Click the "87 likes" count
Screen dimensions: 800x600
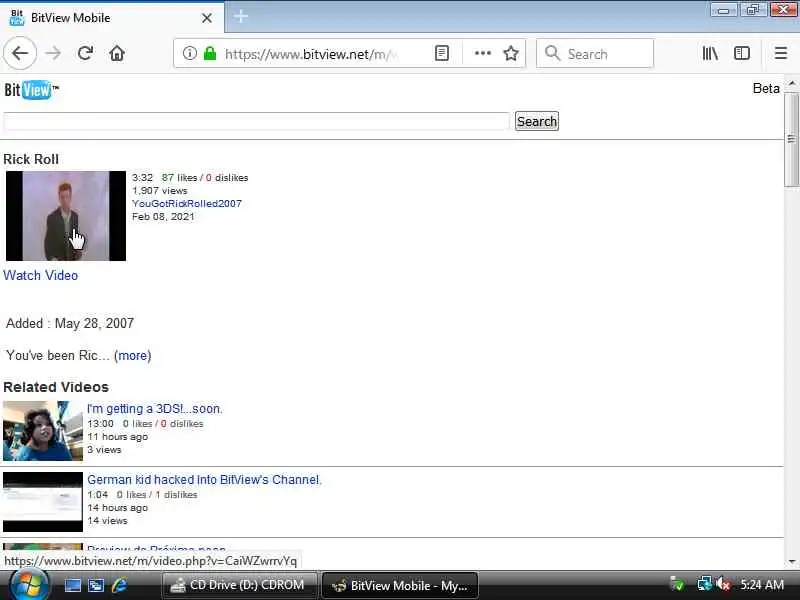[179, 178]
